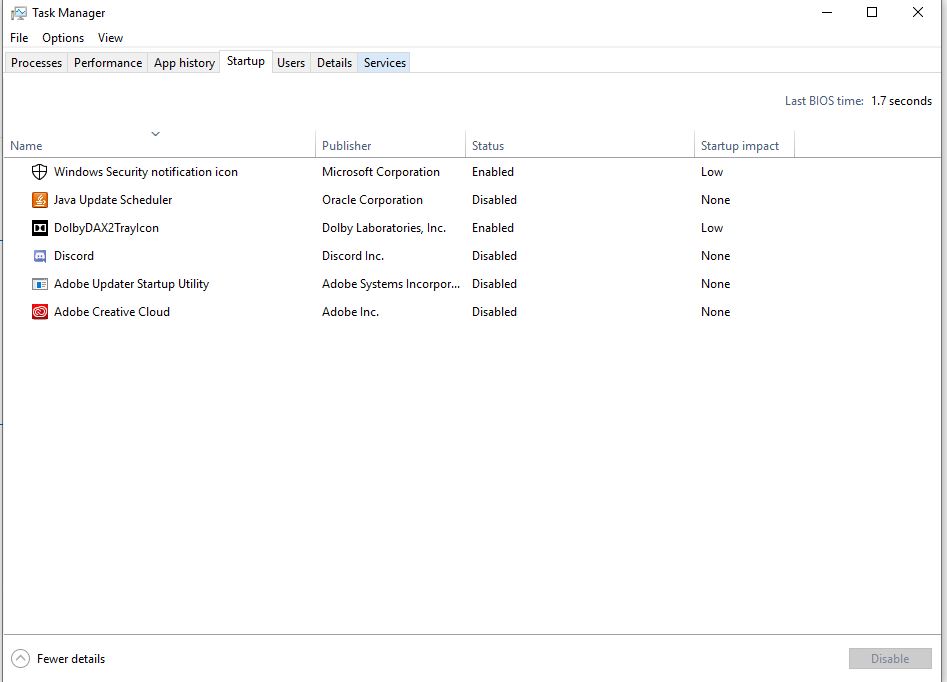Viewport: 947px width, 682px height.
Task: Click Microsoft Corporation publisher cell
Action: coord(380,172)
